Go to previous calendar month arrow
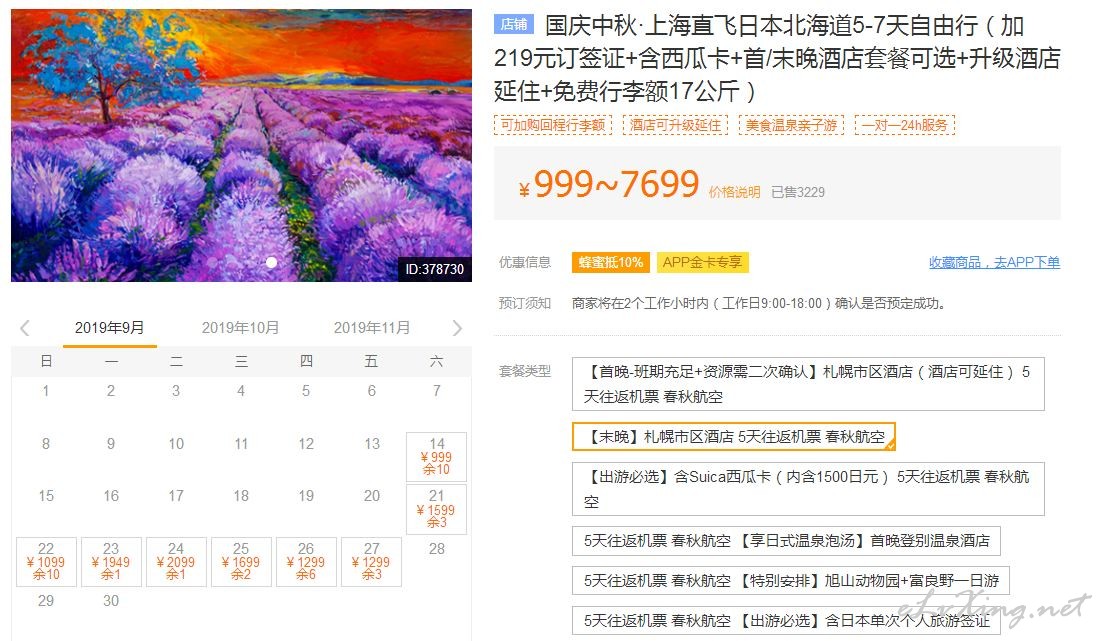The image size is (1102, 641). [x=25, y=328]
